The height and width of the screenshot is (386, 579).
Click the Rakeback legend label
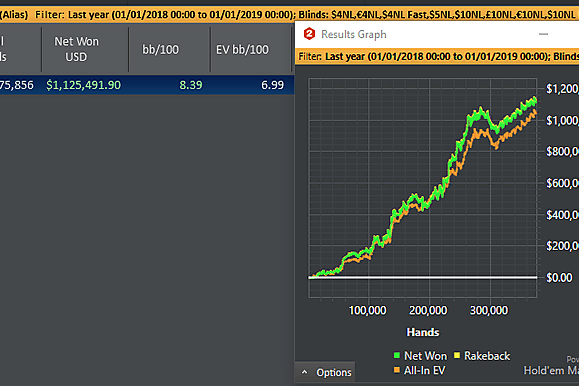point(487,356)
